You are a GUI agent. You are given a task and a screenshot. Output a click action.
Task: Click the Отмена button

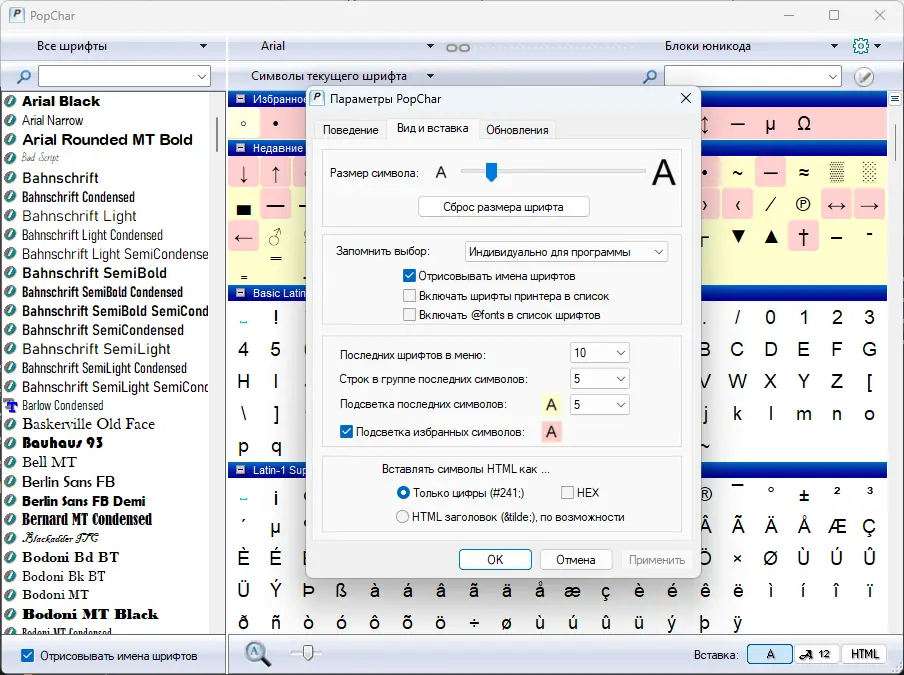(x=575, y=560)
